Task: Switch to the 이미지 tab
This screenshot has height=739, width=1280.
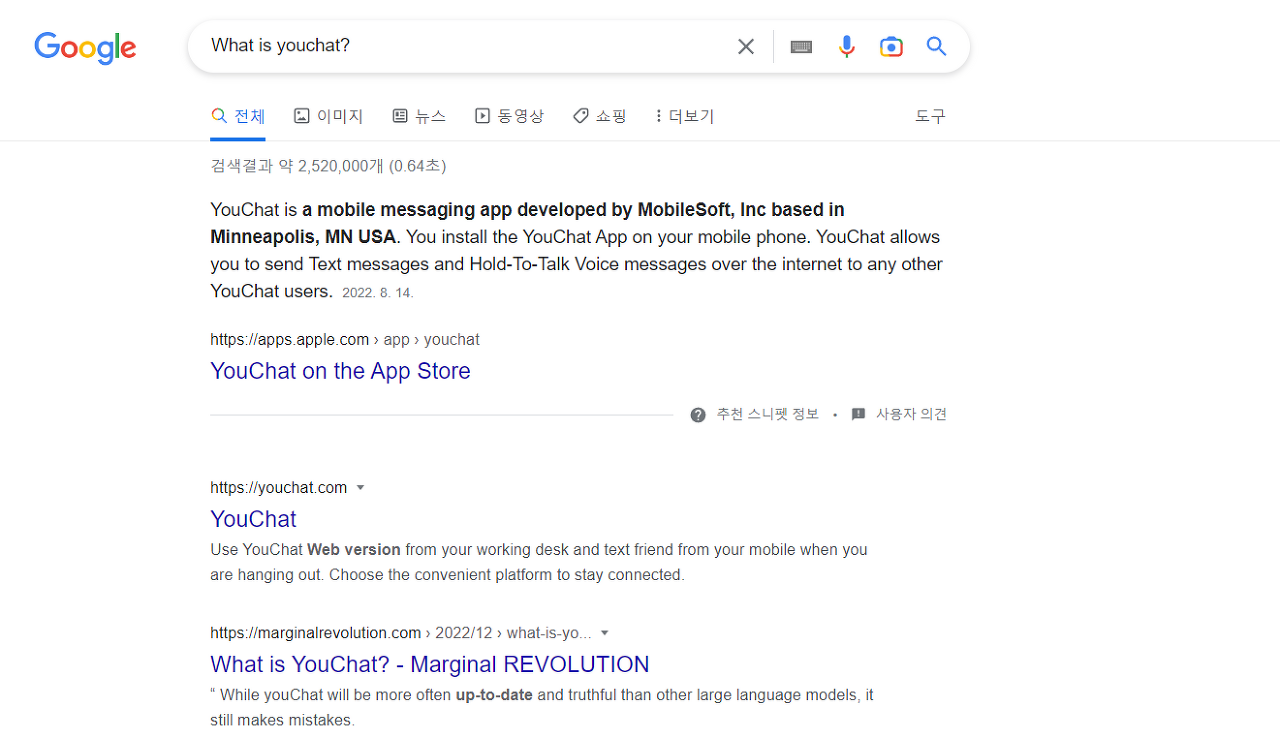Action: [x=328, y=116]
